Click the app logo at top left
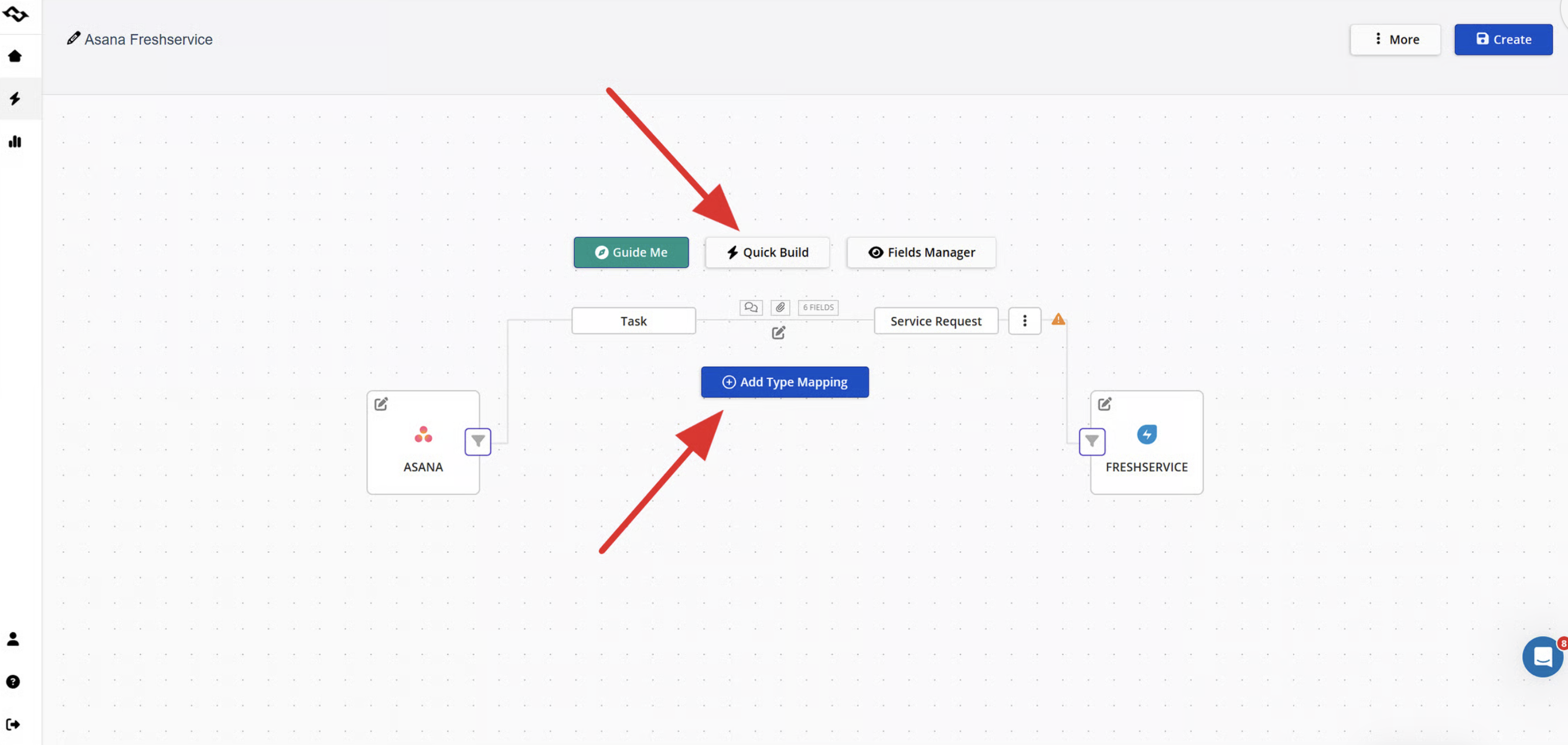 tap(15, 13)
